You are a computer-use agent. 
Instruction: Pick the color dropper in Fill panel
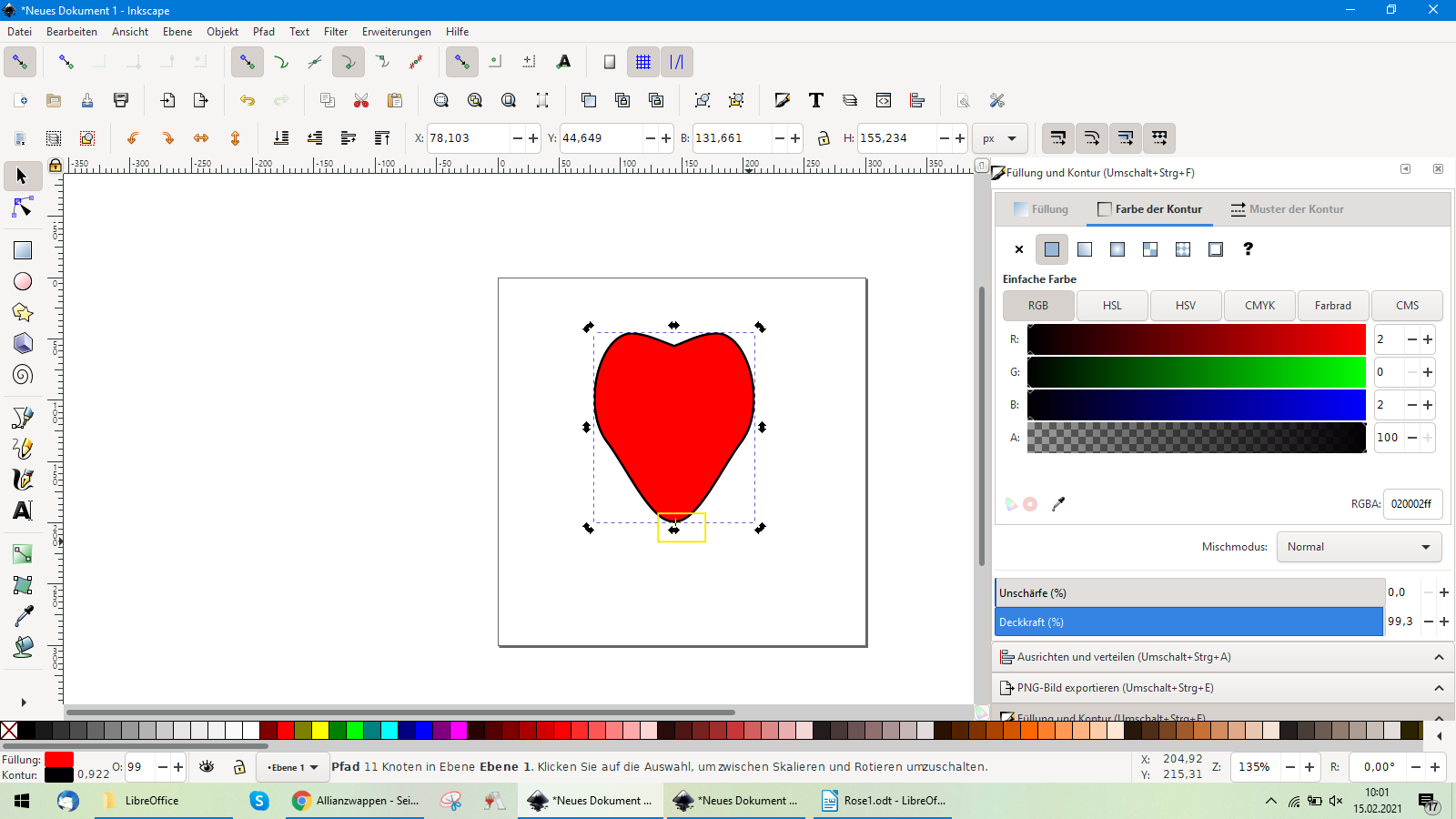click(1058, 504)
